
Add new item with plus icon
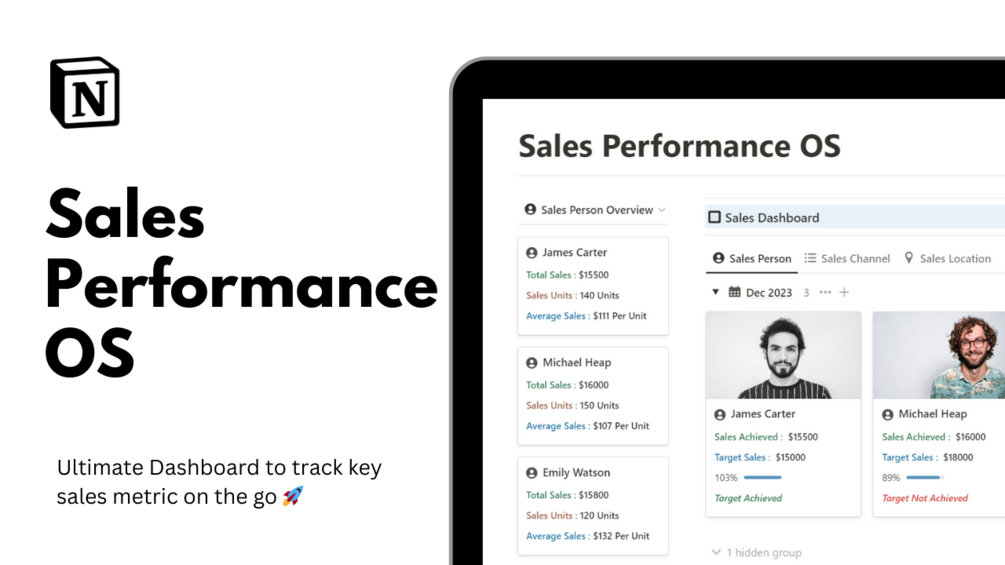pyautogui.click(x=844, y=292)
